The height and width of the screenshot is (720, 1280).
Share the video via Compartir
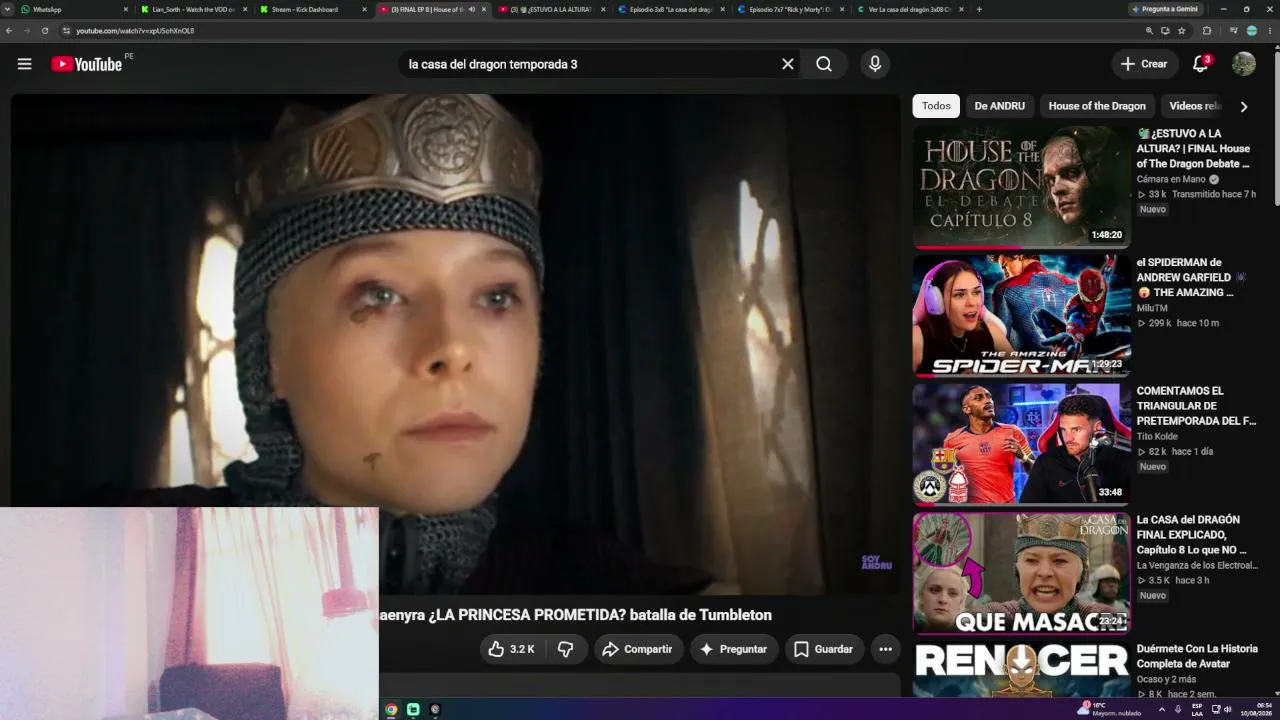point(638,649)
